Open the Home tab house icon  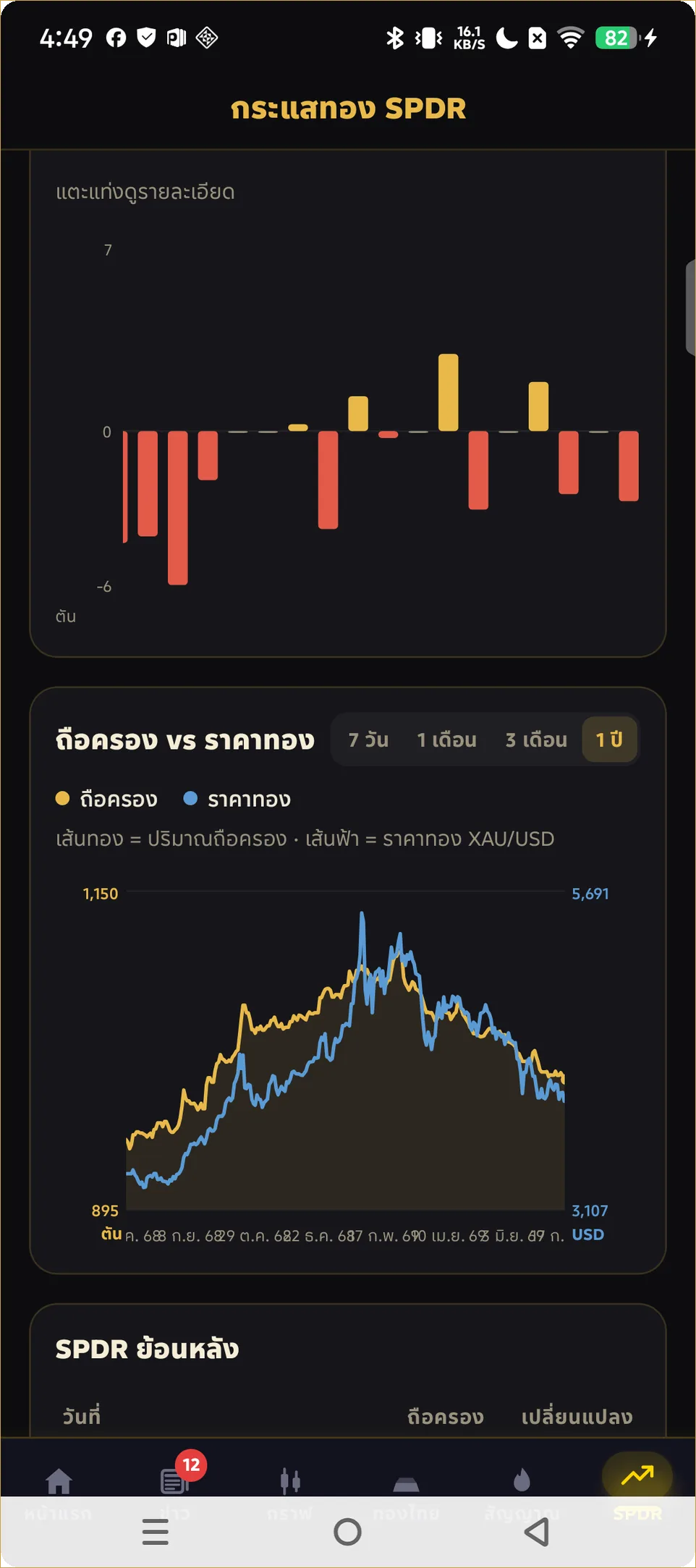(59, 1481)
